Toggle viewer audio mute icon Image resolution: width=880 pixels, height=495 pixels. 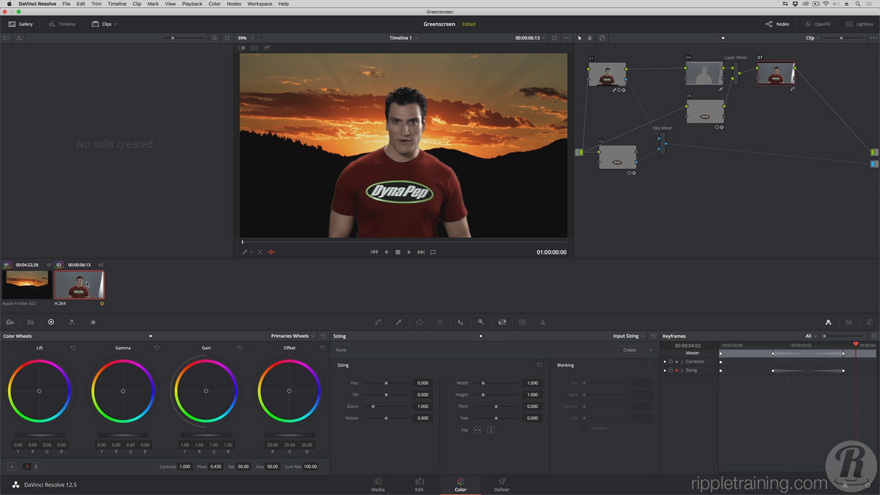coord(272,253)
